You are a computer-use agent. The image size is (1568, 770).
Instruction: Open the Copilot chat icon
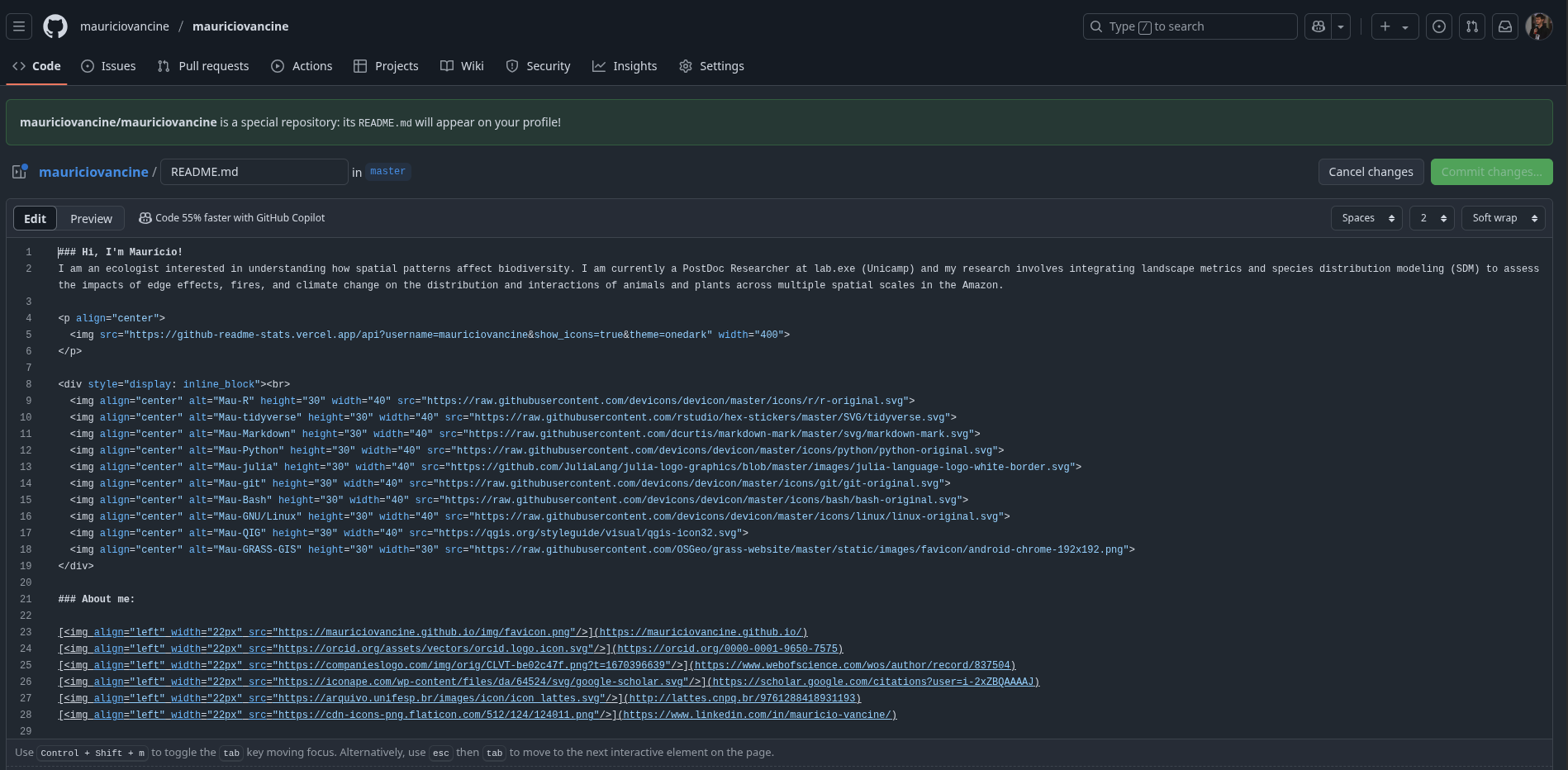[1319, 26]
